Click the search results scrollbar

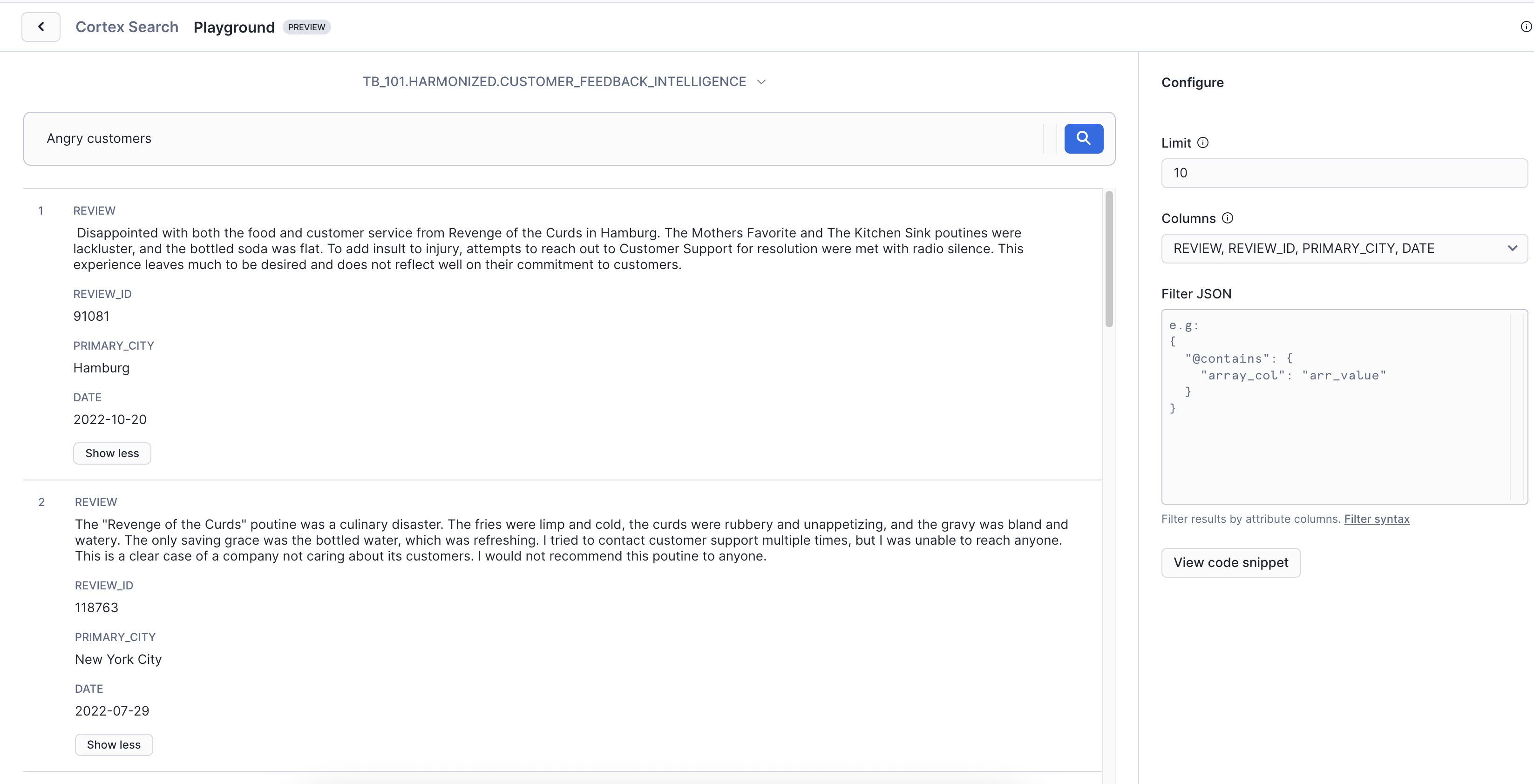click(1109, 259)
